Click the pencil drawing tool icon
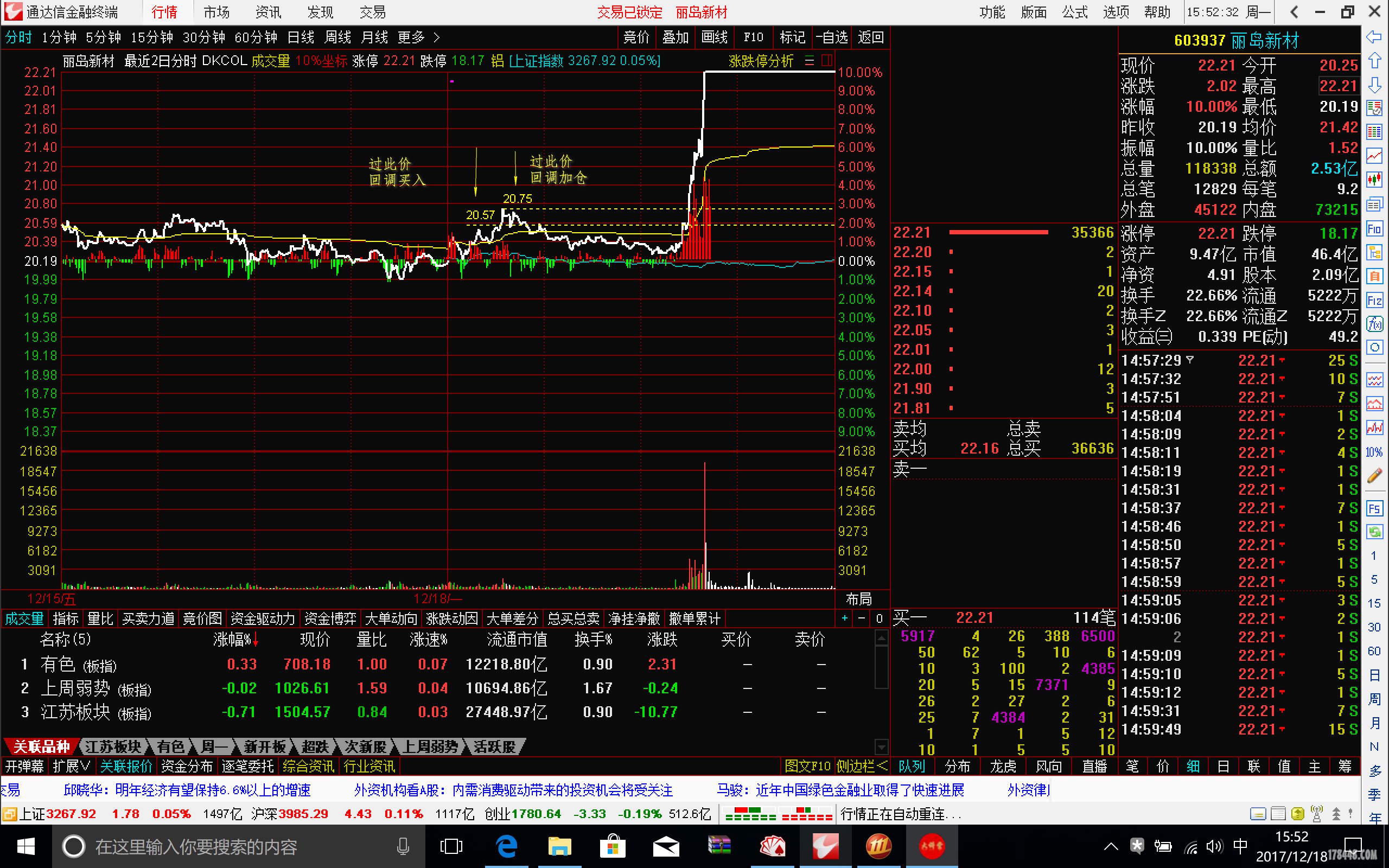The image size is (1389, 868). pos(1374,476)
